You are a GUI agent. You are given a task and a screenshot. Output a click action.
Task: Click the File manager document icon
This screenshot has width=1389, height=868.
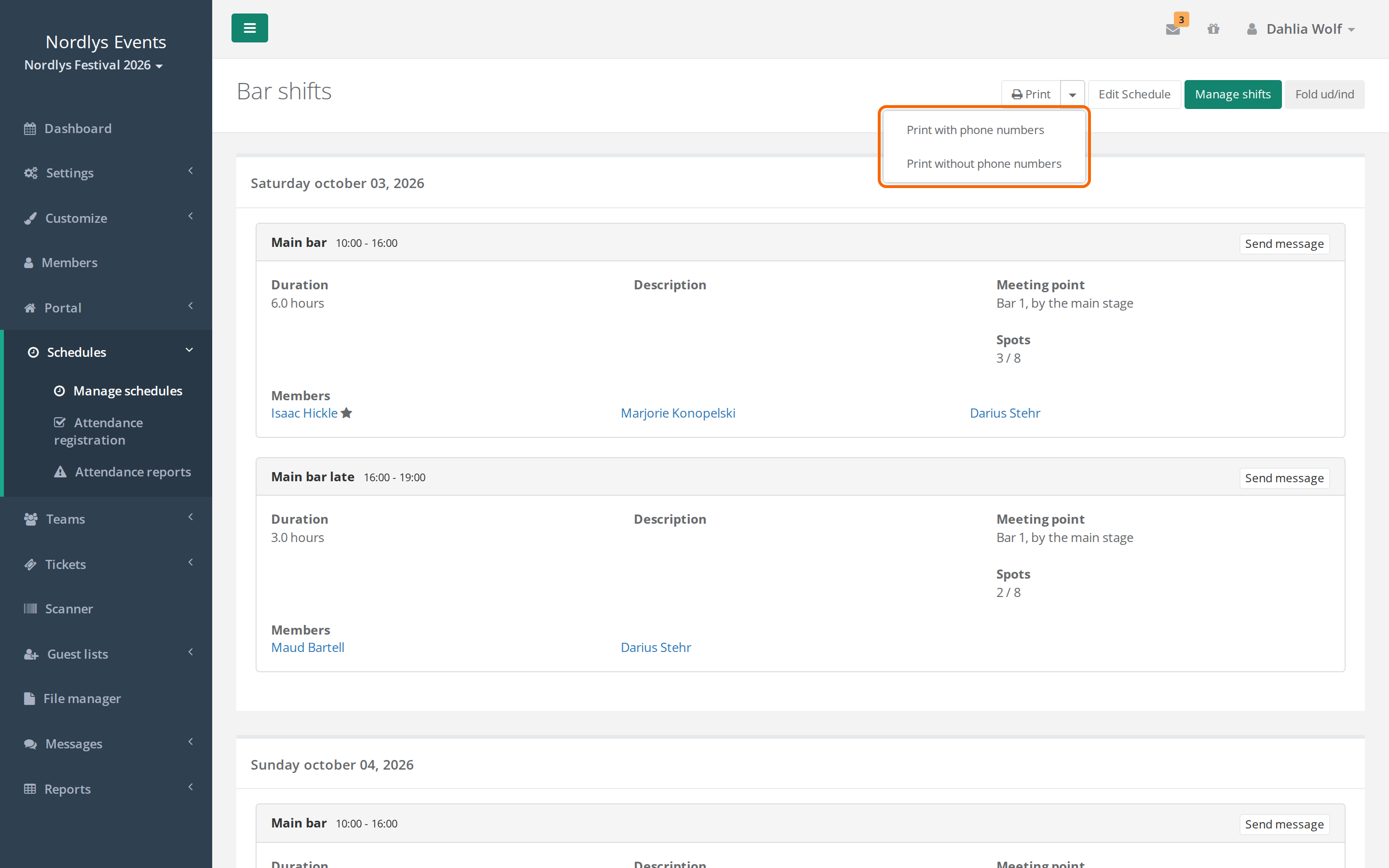[x=29, y=699]
